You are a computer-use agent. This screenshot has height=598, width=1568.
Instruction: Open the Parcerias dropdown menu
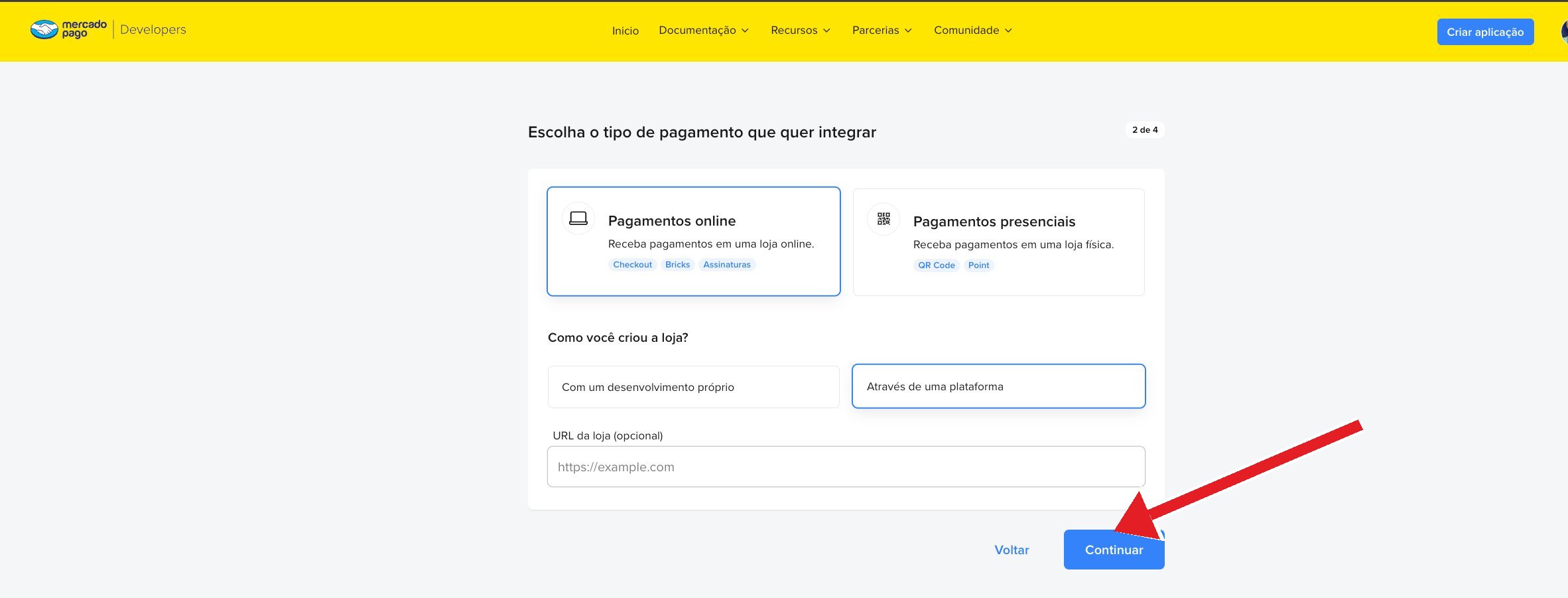tap(882, 31)
